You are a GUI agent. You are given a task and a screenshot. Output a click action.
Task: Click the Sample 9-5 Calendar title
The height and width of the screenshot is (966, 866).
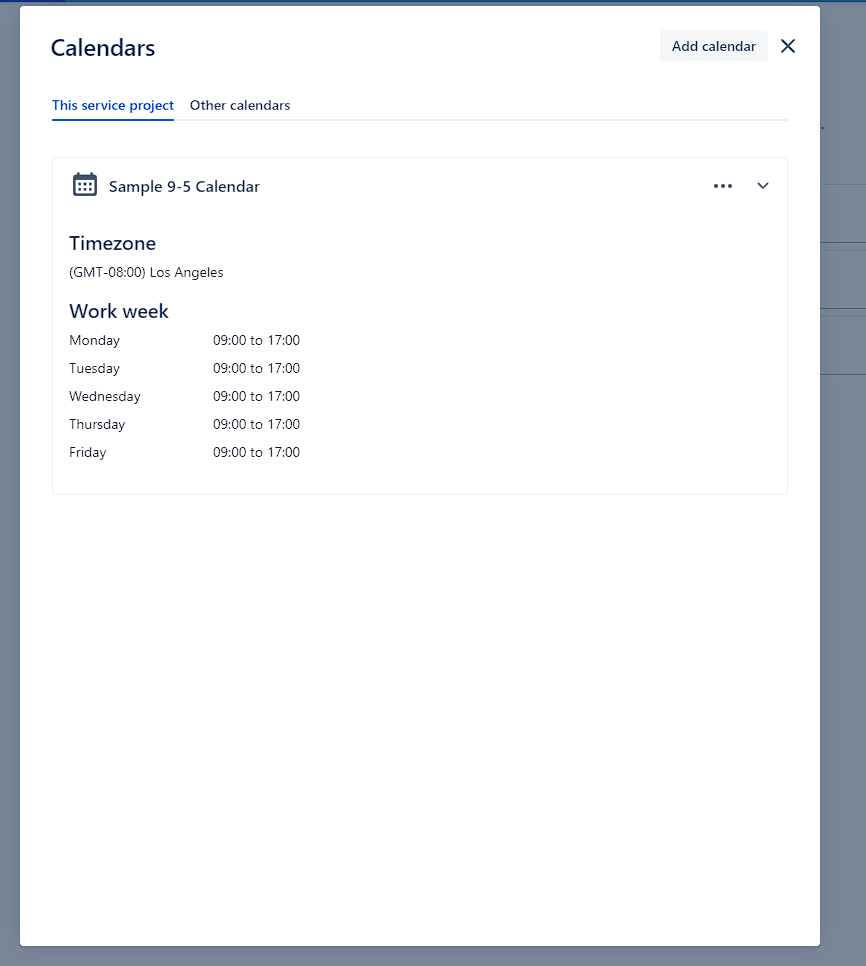184,187
